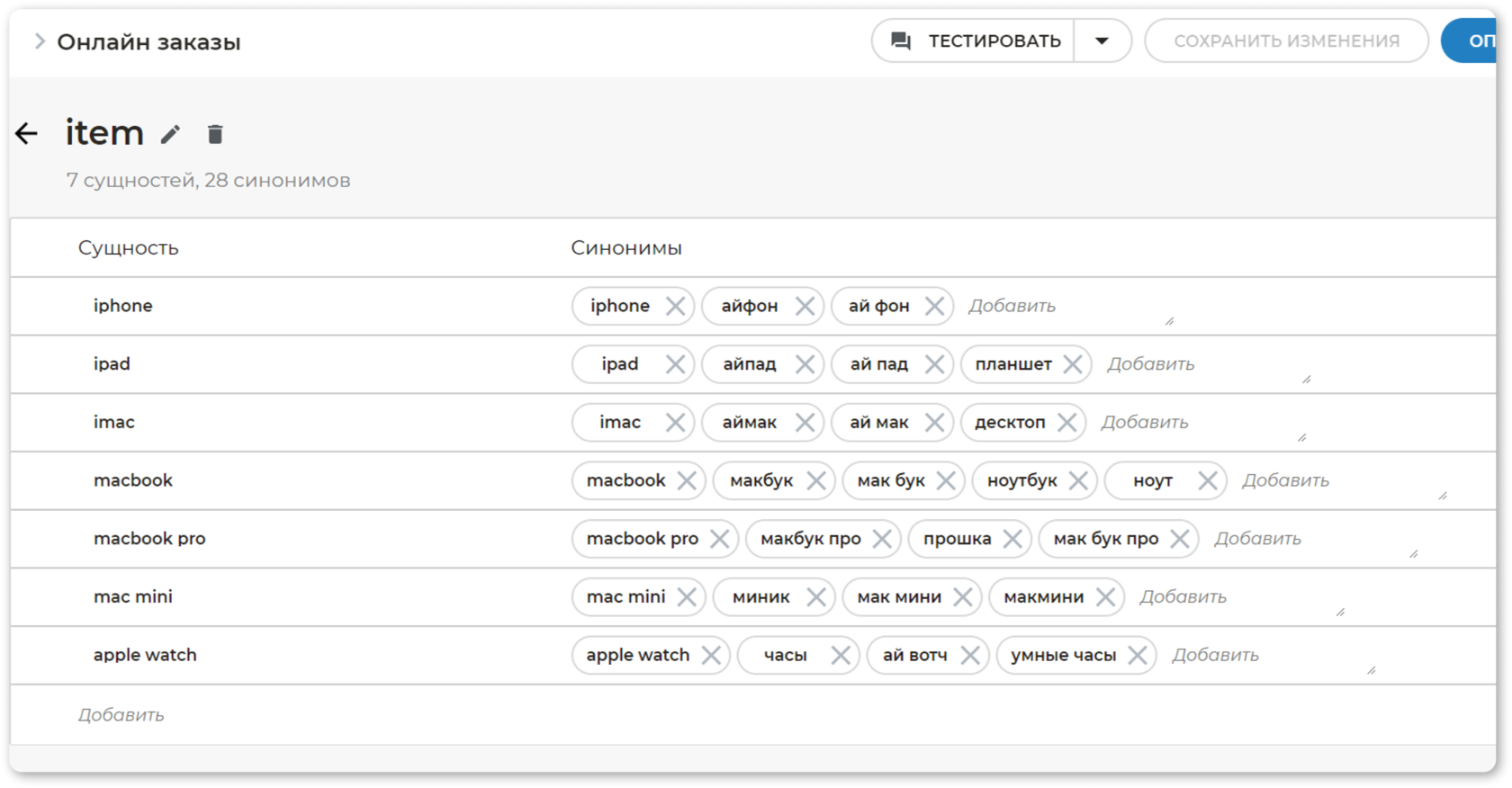The height and width of the screenshot is (788, 1512).
Task: Delete the item entity with trash icon
Action: 215,134
